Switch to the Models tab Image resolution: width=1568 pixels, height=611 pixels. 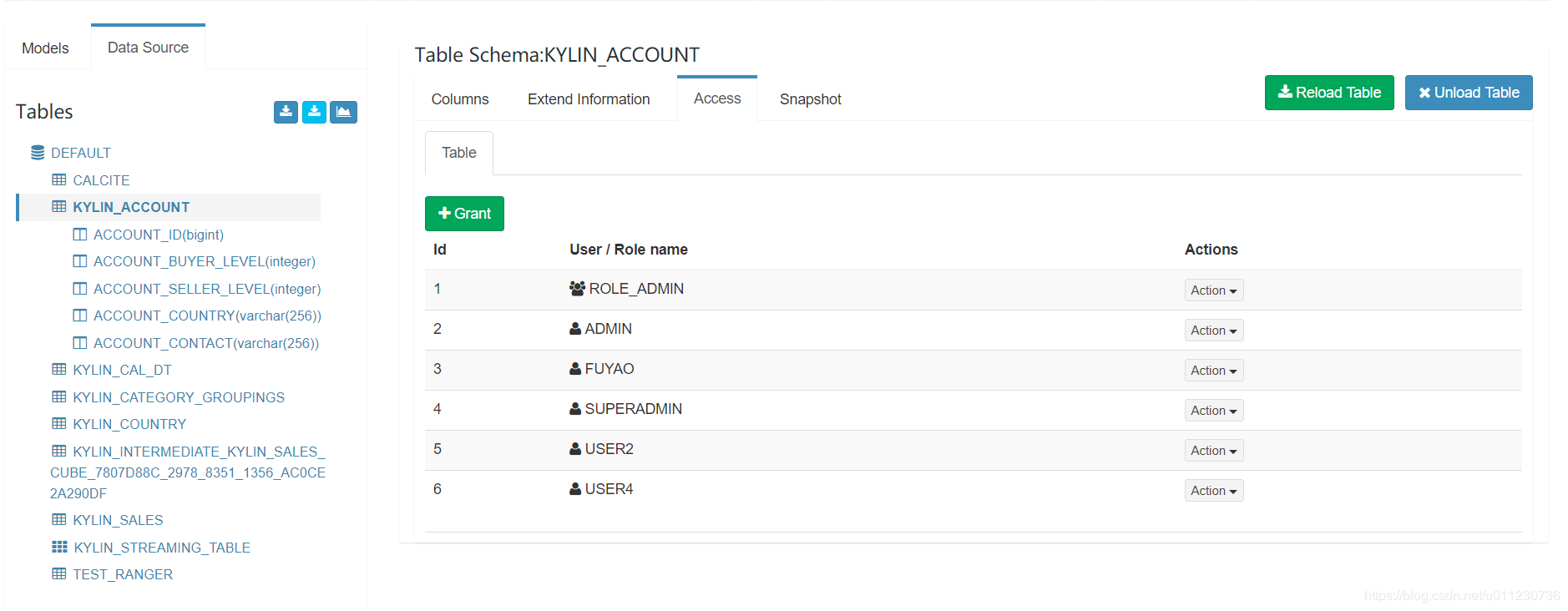pyautogui.click(x=45, y=48)
